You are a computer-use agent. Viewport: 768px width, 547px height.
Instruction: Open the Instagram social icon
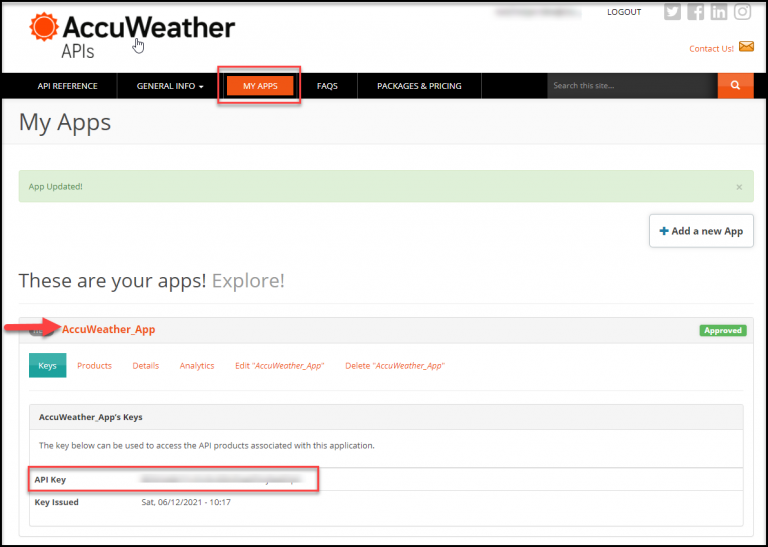coord(742,12)
